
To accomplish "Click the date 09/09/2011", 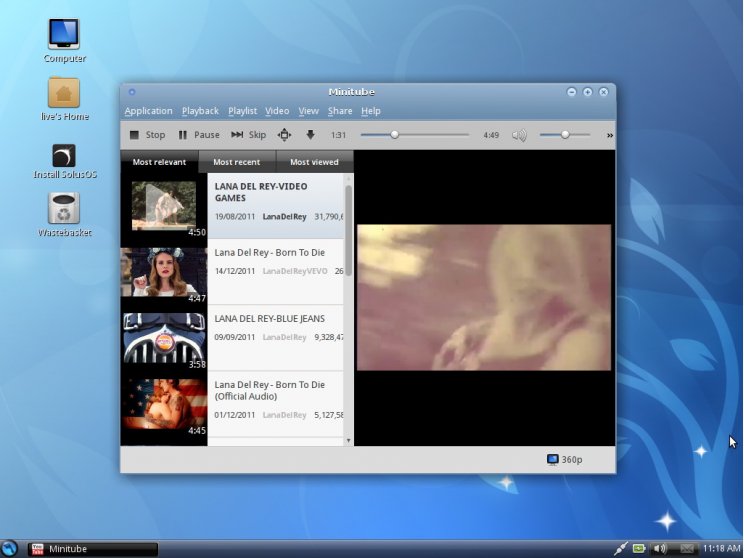I will tap(235, 337).
